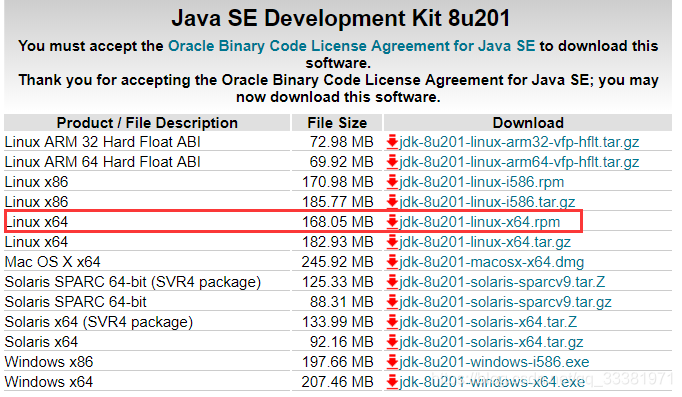Click download arrow icon beside jdk-8u201-solaris-sparcv9.tar.Z
Image resolution: width=682 pixels, height=397 pixels.
point(392,282)
